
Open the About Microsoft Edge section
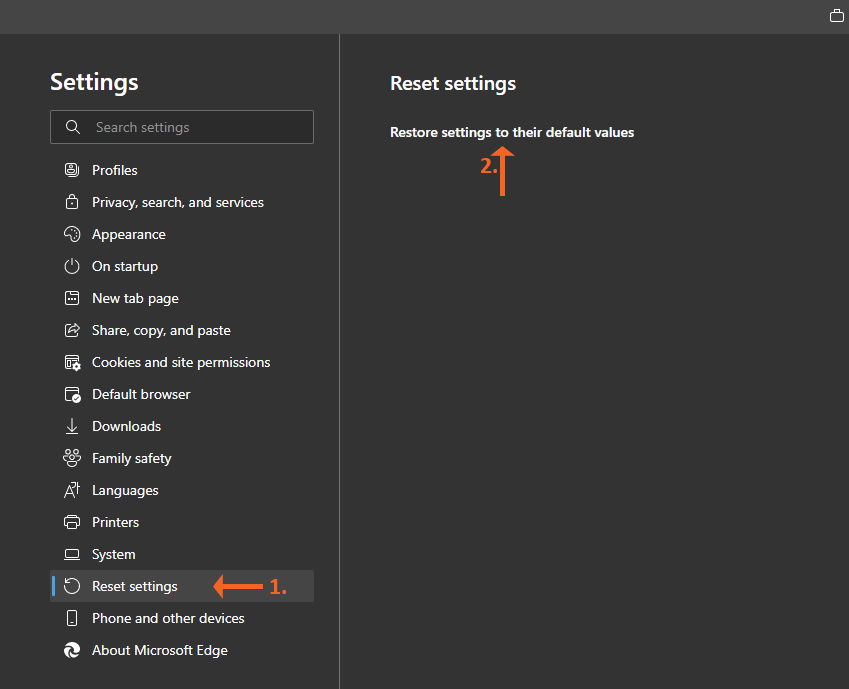coord(160,650)
